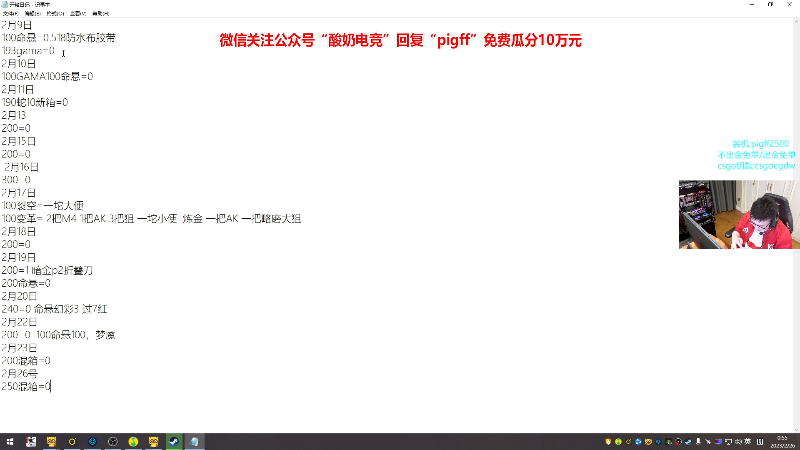The height and width of the screenshot is (450, 800).
Task: Open the yellow-green globe browser taskbar icon
Action: (x=133, y=442)
